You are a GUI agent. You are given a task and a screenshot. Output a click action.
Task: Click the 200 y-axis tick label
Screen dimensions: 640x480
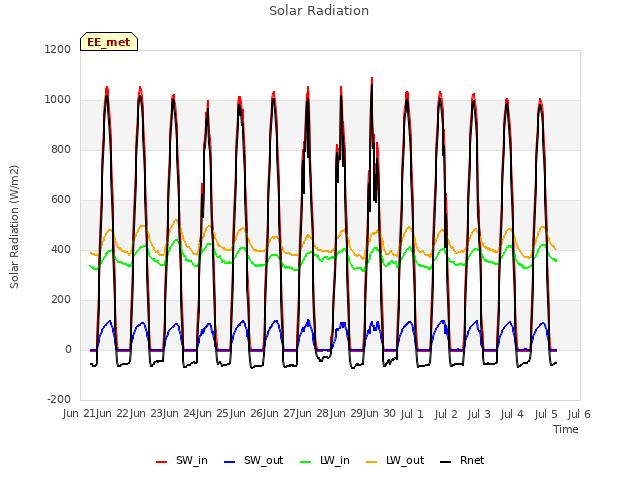(61, 300)
